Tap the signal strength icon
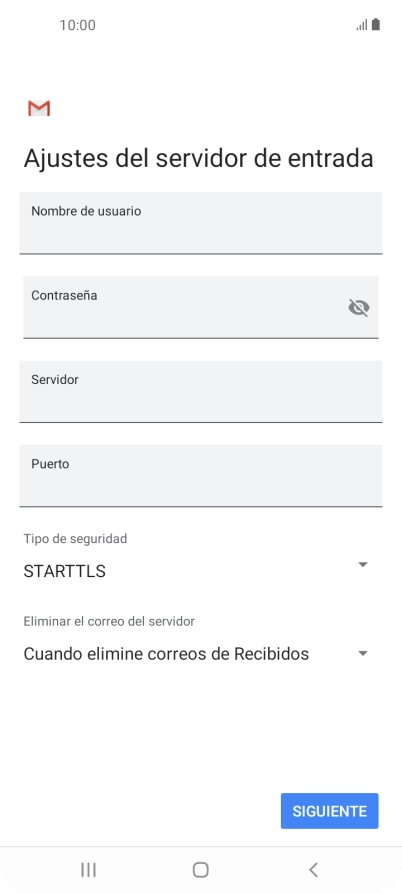This screenshot has height=893, width=402. (x=362, y=25)
